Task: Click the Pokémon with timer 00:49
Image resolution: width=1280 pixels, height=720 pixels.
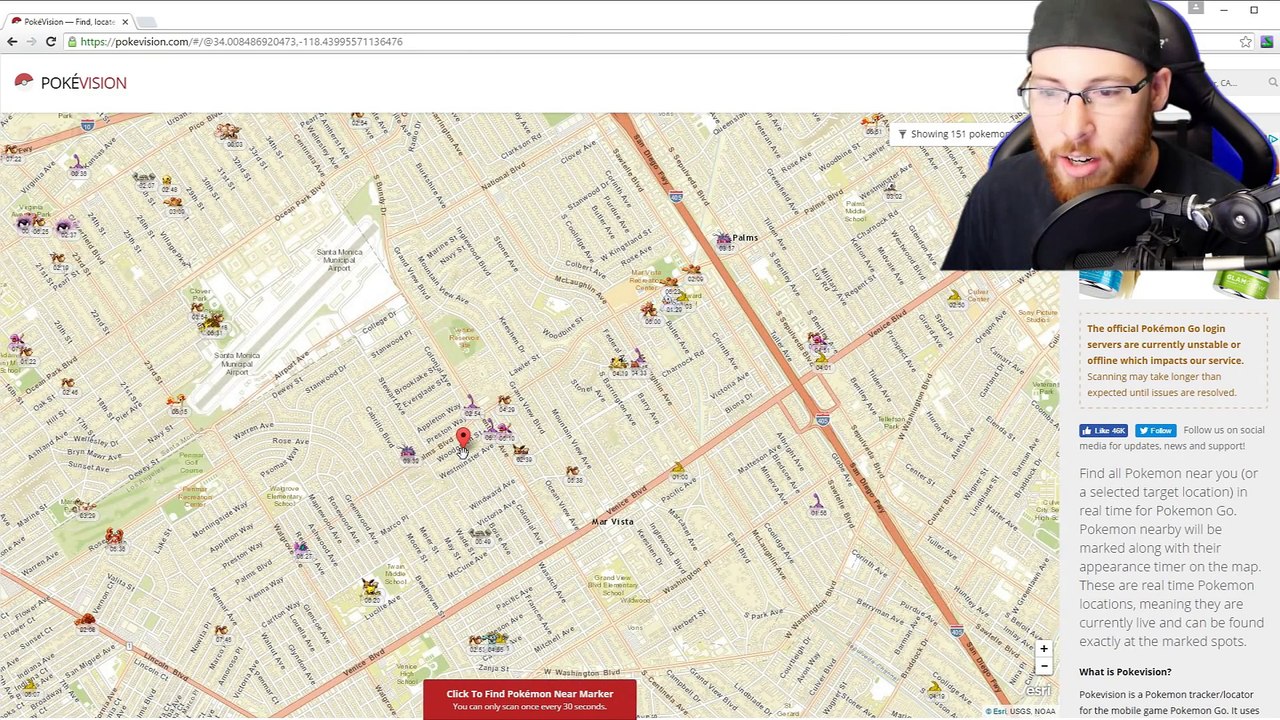Action: [x=482, y=535]
